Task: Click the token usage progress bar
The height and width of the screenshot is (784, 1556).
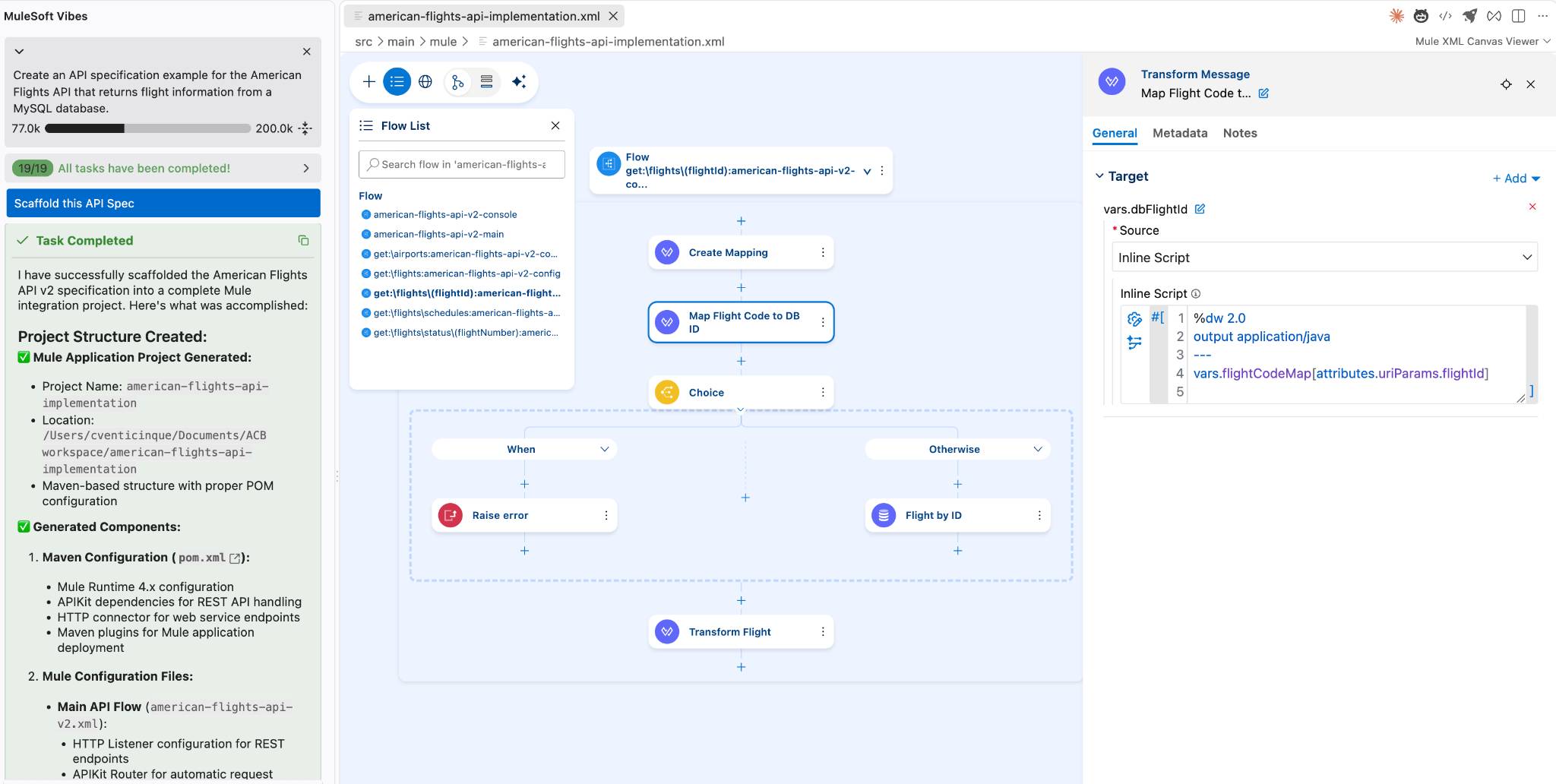Action: coord(148,128)
